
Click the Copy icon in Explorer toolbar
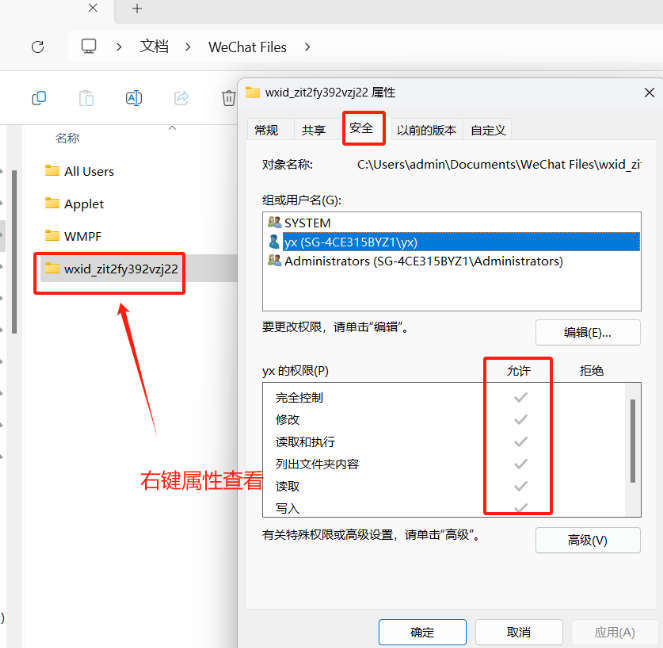click(39, 98)
